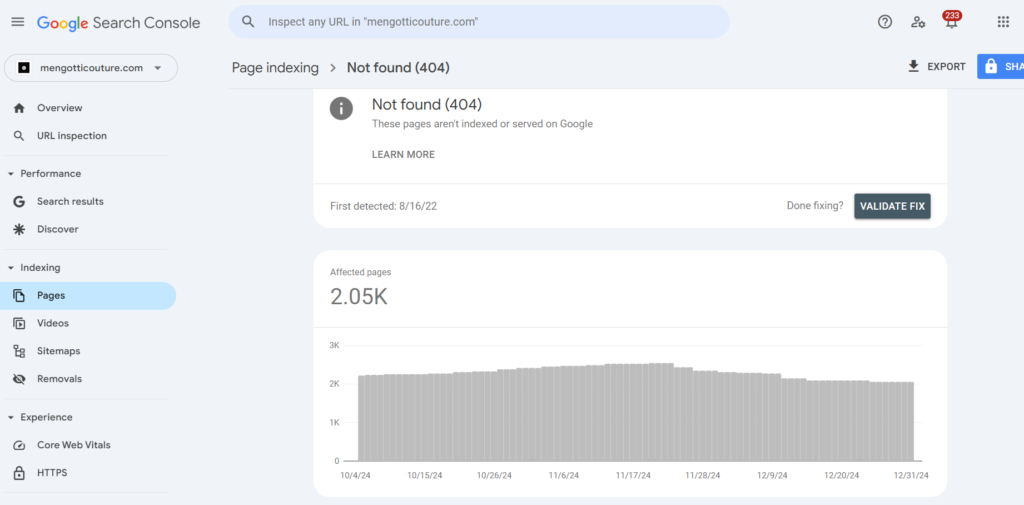Click the Discover asterisk icon
Viewport: 1024px width, 505px height.
pos(19,229)
